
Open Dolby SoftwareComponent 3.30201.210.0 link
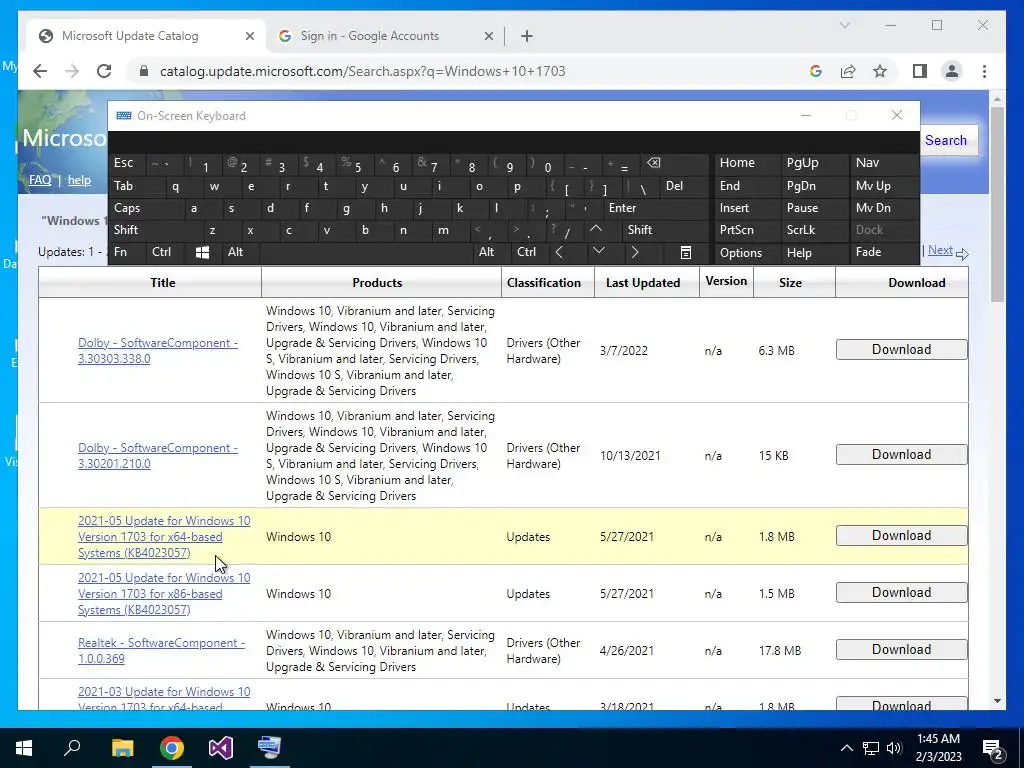point(157,456)
